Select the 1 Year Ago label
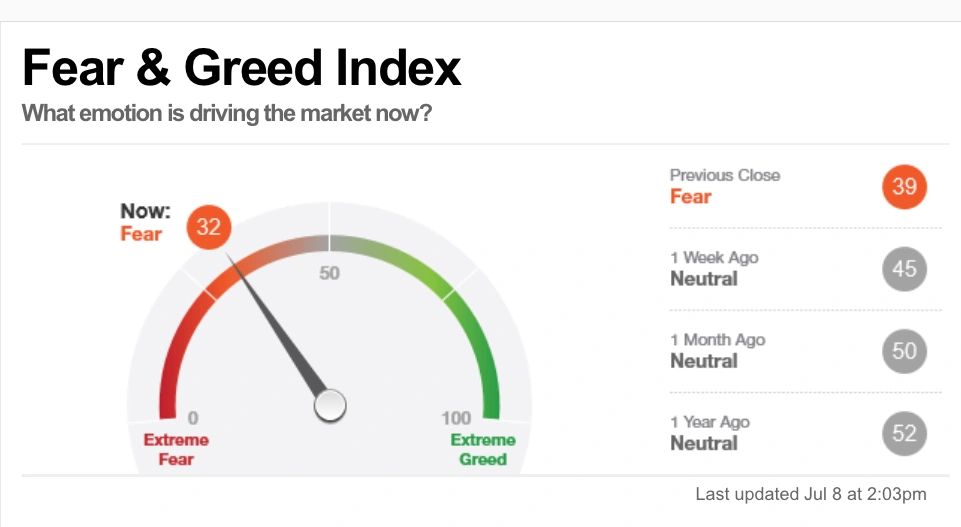 [709, 422]
